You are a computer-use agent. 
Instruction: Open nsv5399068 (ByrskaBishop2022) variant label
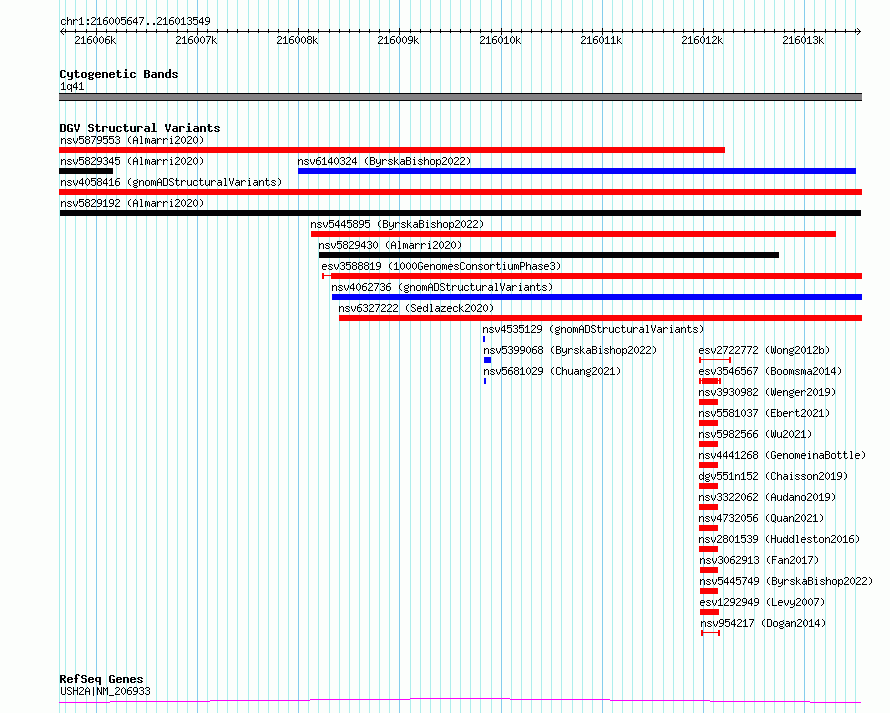tap(570, 350)
